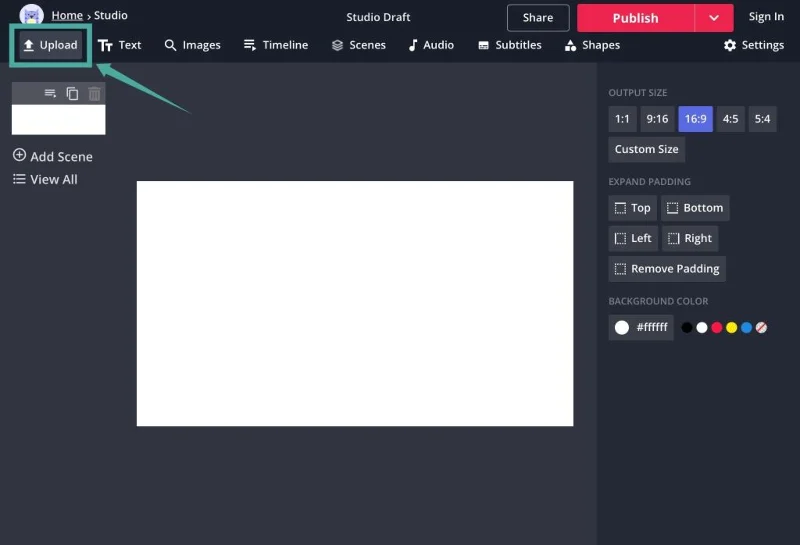
Task: Duplicate the scene using the copy icon
Action: point(72,93)
